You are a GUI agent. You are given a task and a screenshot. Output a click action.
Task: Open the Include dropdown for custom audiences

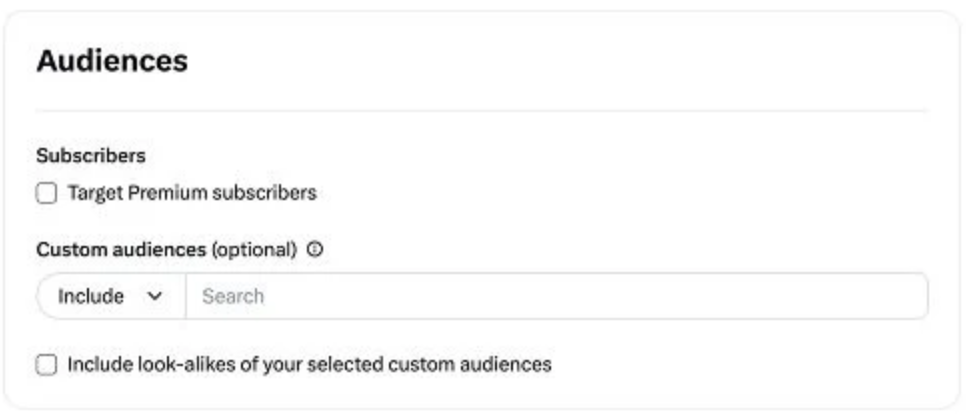(111, 296)
